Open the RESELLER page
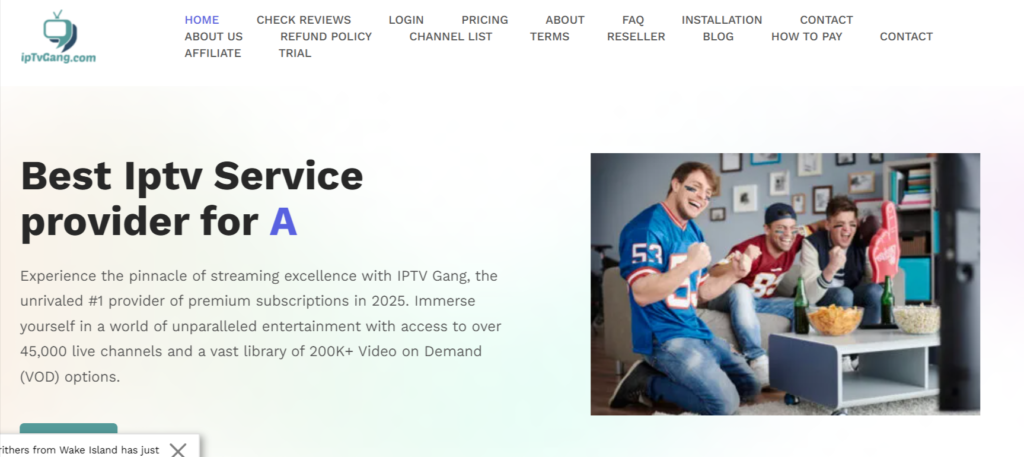 point(636,37)
